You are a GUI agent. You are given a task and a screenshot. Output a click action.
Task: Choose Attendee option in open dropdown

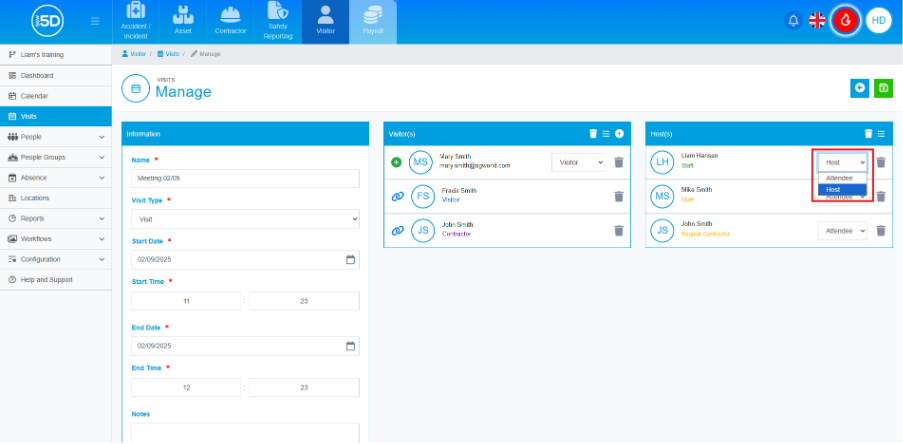pyautogui.click(x=843, y=179)
